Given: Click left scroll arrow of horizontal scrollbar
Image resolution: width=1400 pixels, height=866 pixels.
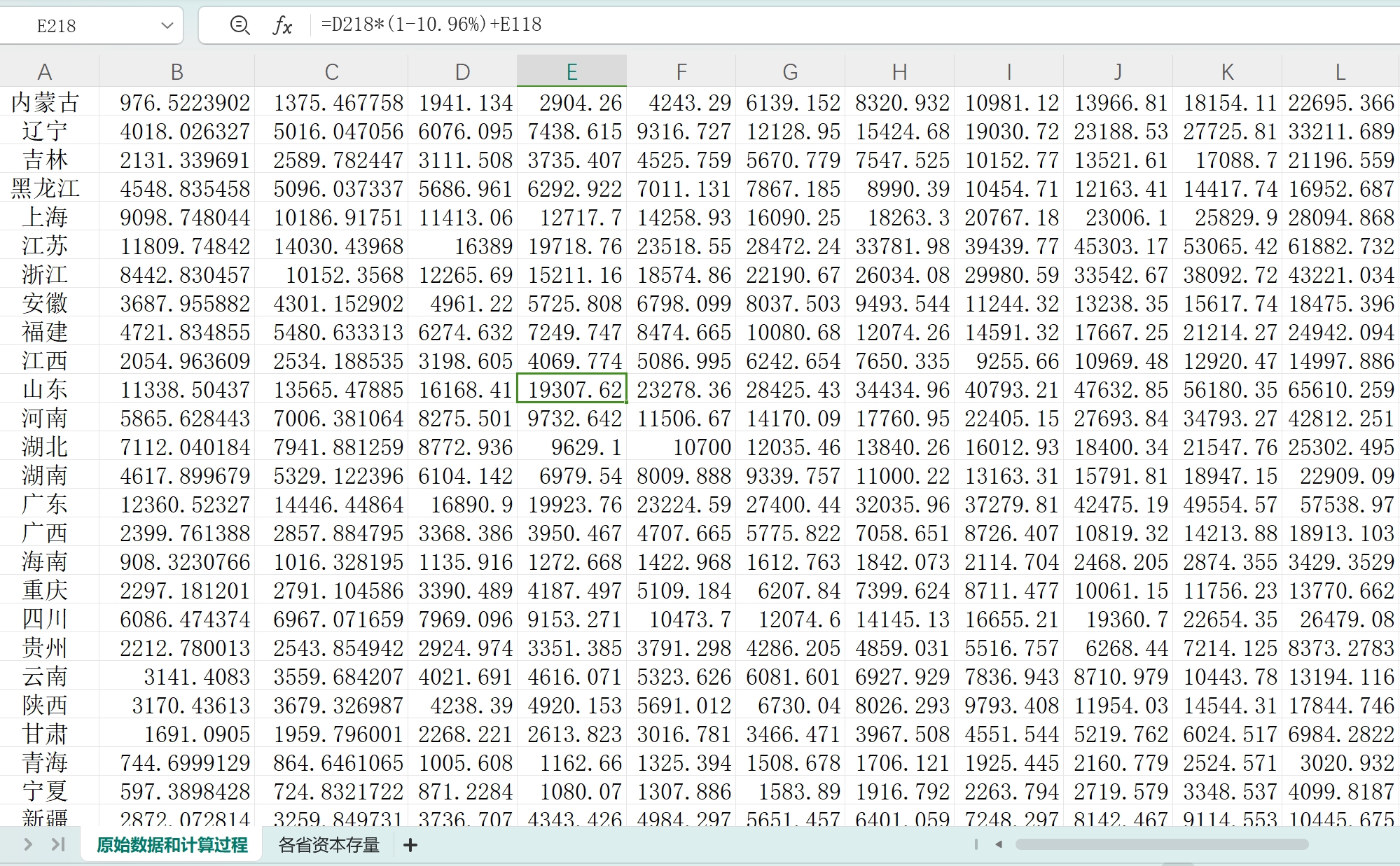Looking at the screenshot, I should pyautogui.click(x=999, y=844).
